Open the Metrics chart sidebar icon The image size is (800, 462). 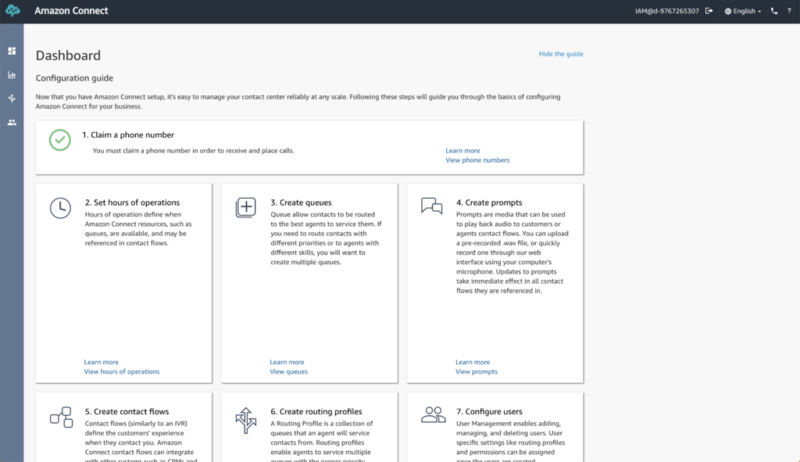[12, 75]
